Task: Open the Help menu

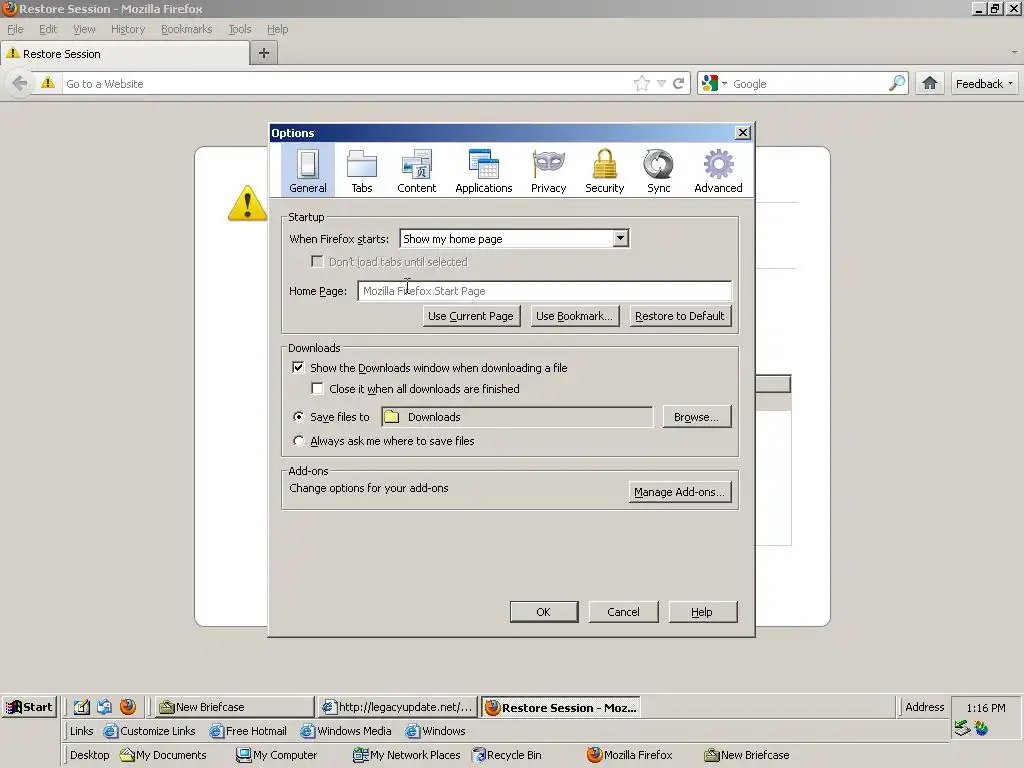Action: click(278, 29)
